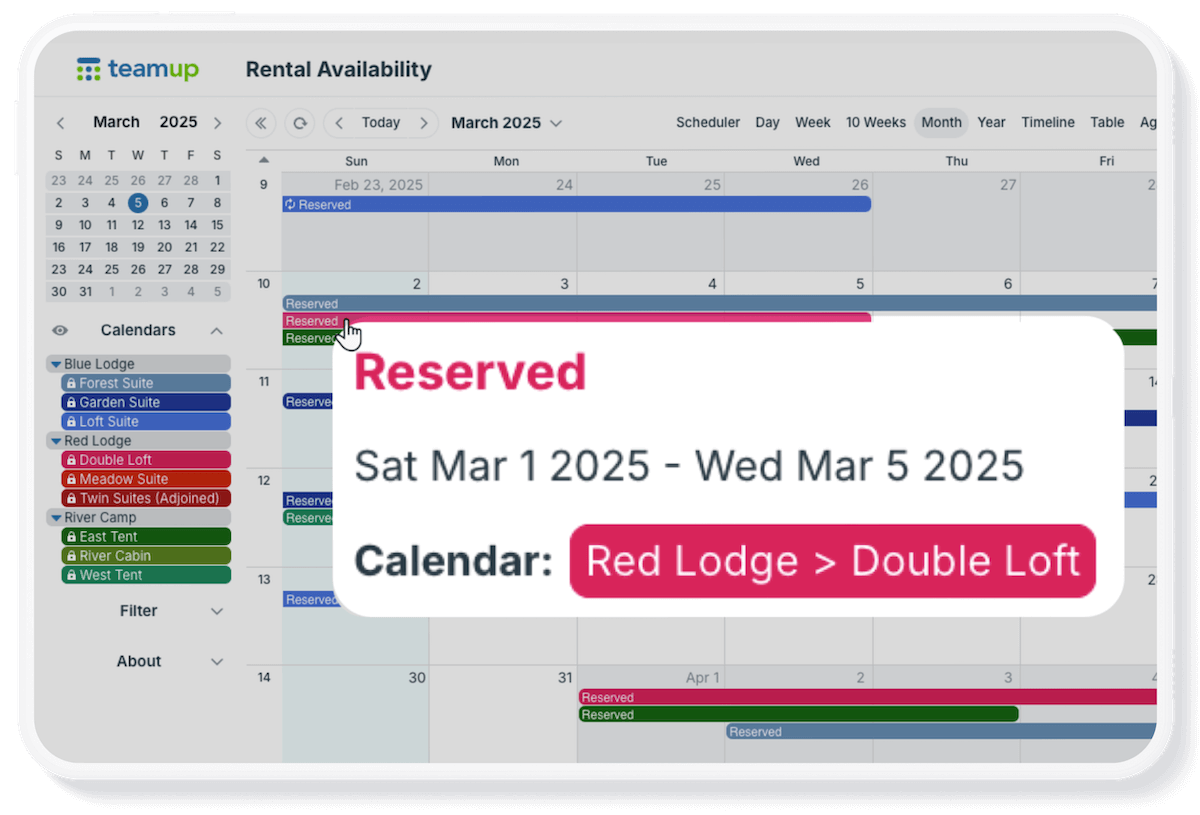Image resolution: width=1200 pixels, height=815 pixels.
Task: Click the Rental Availability title
Action: coord(339,70)
